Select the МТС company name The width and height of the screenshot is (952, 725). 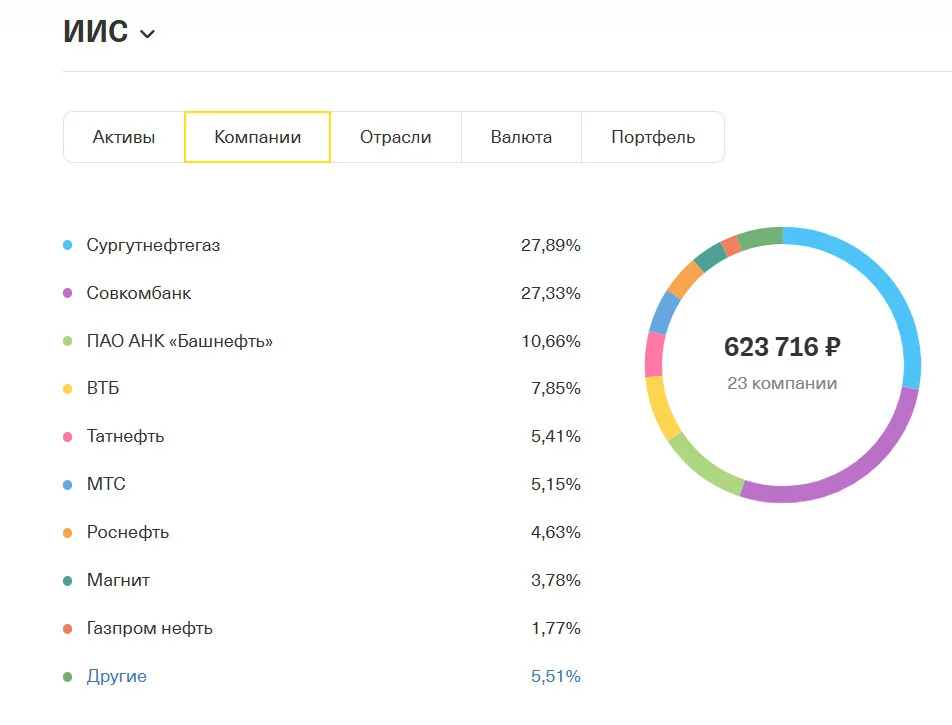106,484
